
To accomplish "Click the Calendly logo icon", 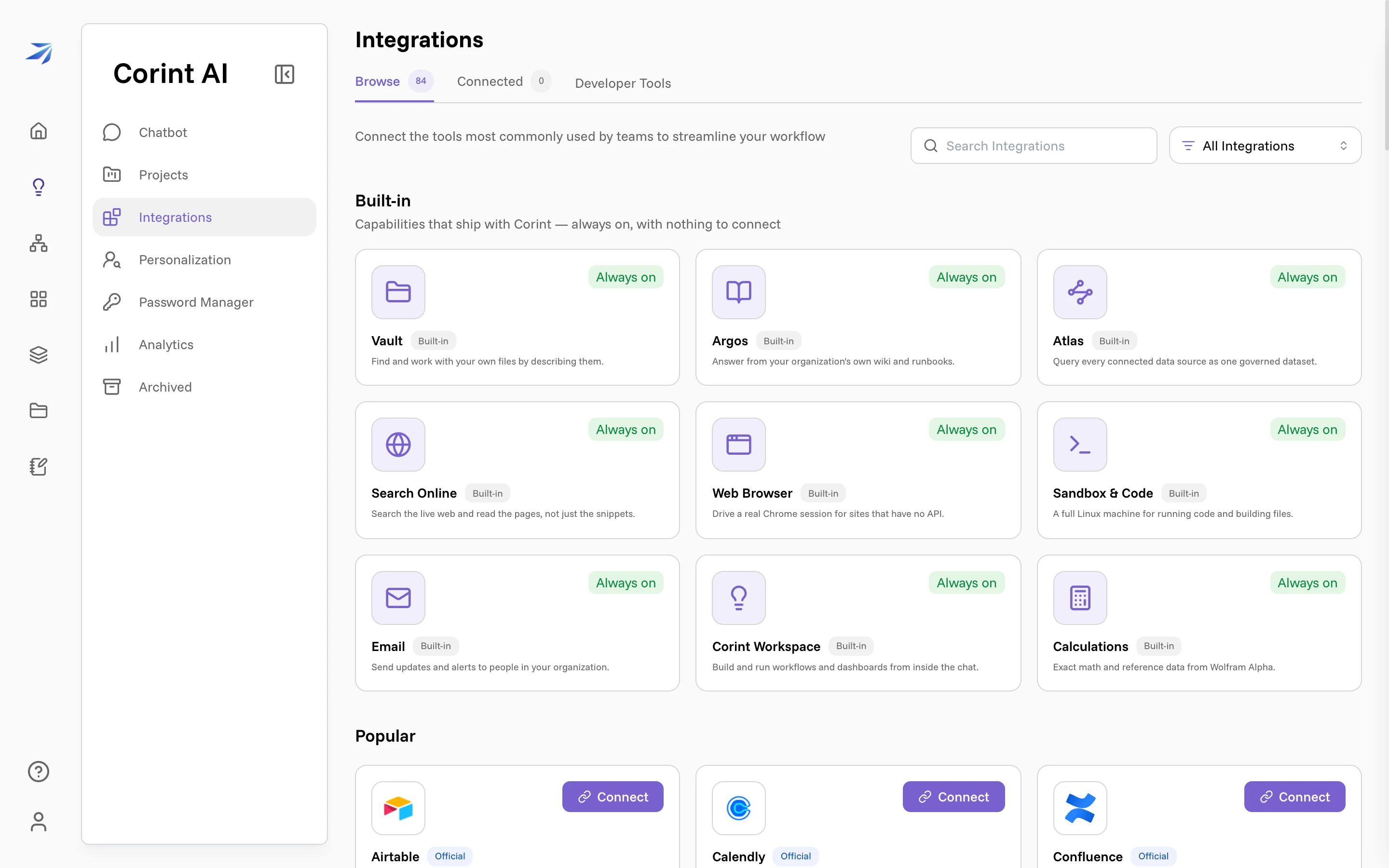I will (x=739, y=808).
